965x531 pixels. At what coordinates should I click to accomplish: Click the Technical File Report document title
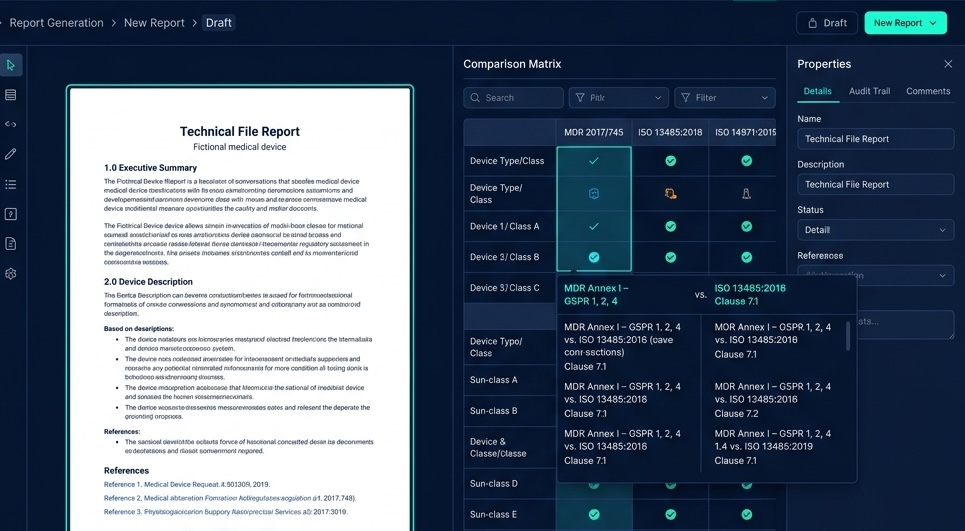coord(239,131)
